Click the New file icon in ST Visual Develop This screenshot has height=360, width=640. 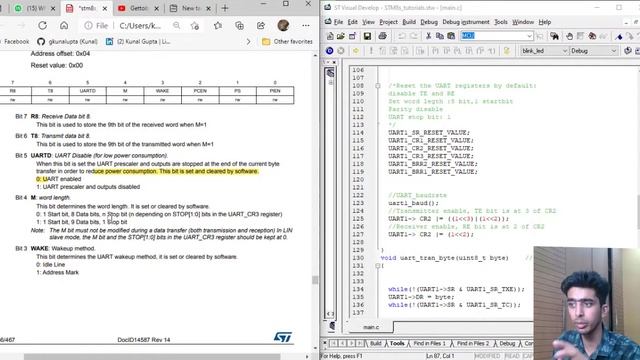[x=330, y=36]
